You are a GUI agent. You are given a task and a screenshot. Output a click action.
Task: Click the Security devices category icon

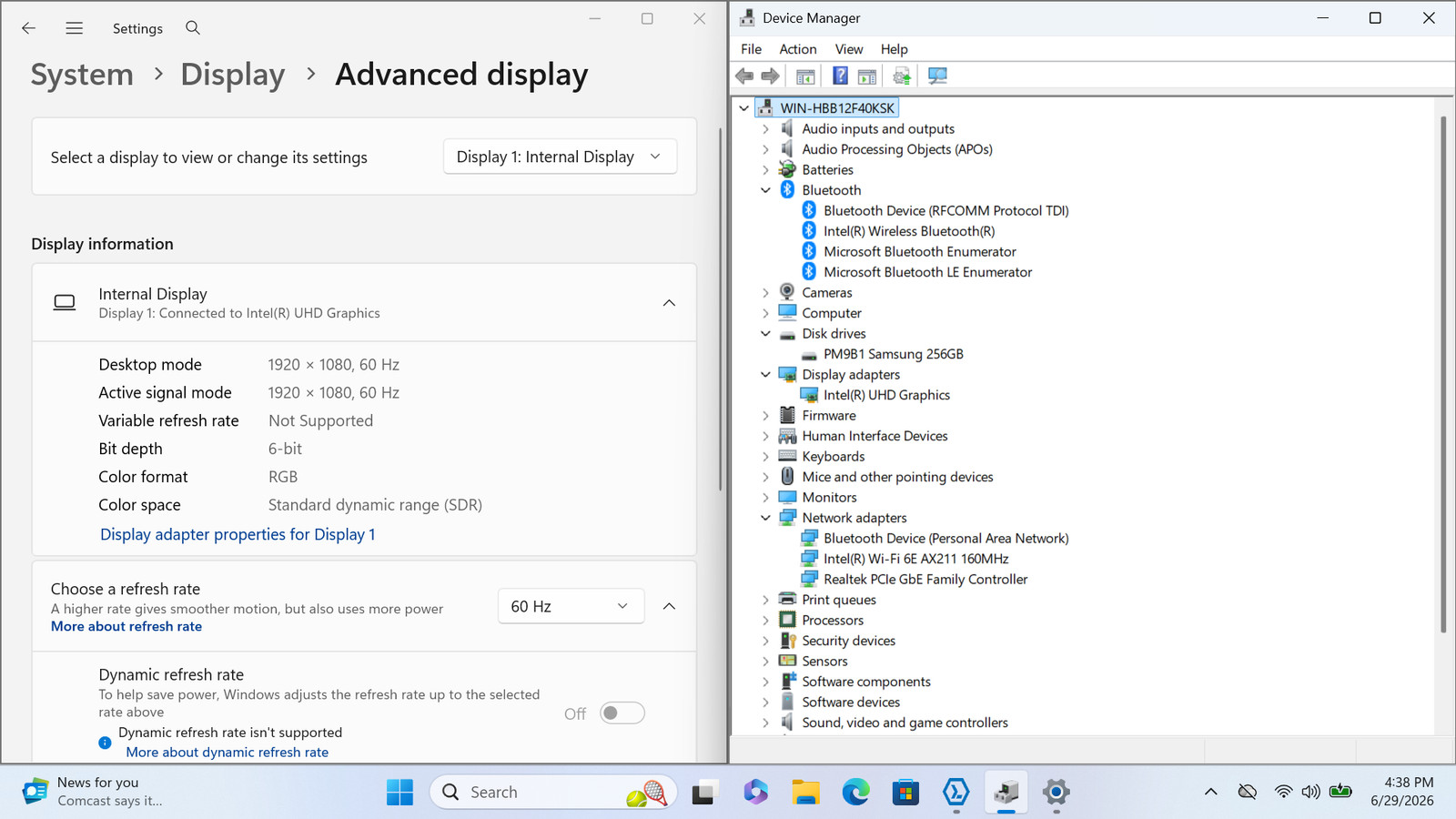pos(787,641)
